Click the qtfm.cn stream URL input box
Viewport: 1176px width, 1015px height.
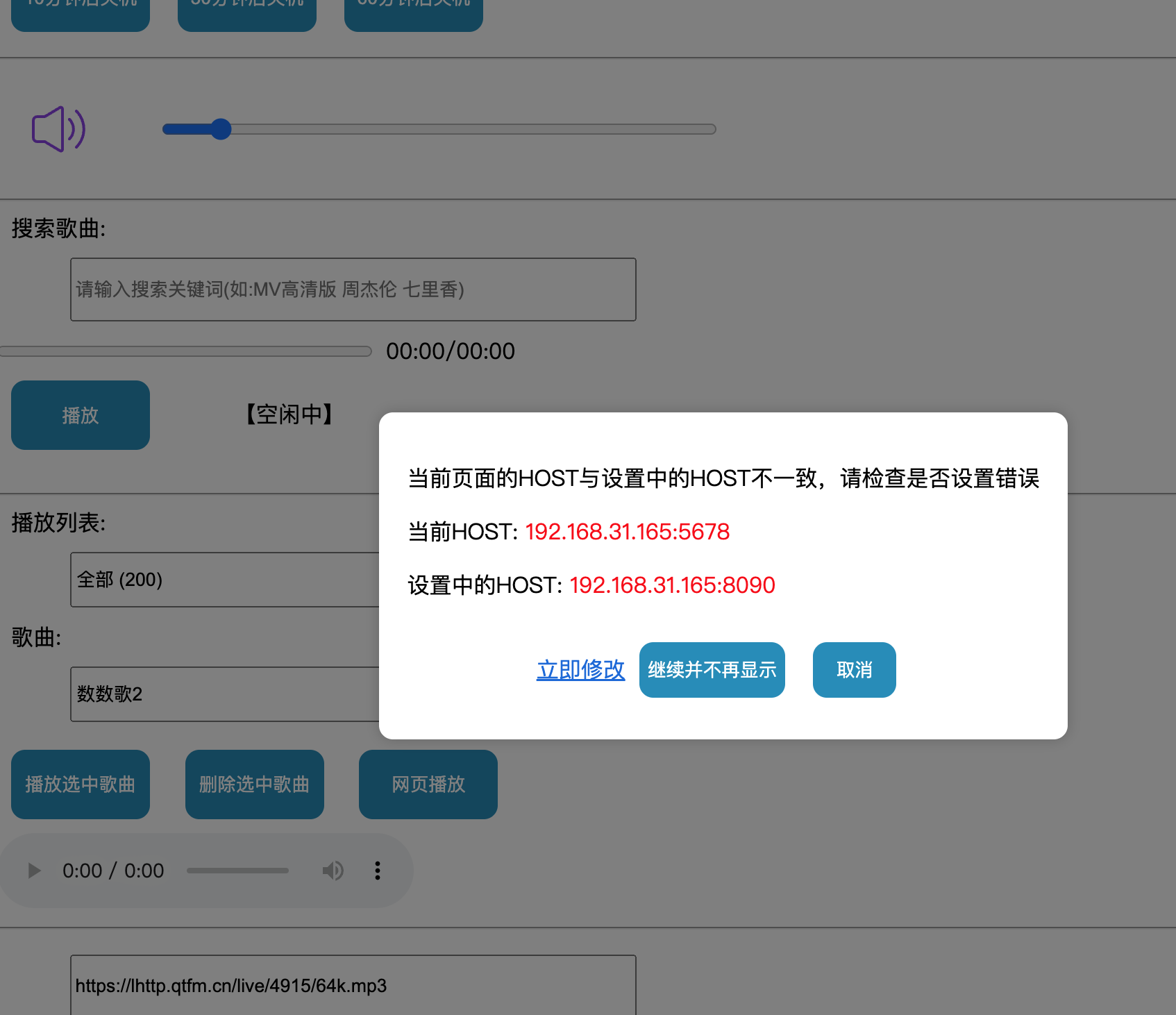coord(353,985)
